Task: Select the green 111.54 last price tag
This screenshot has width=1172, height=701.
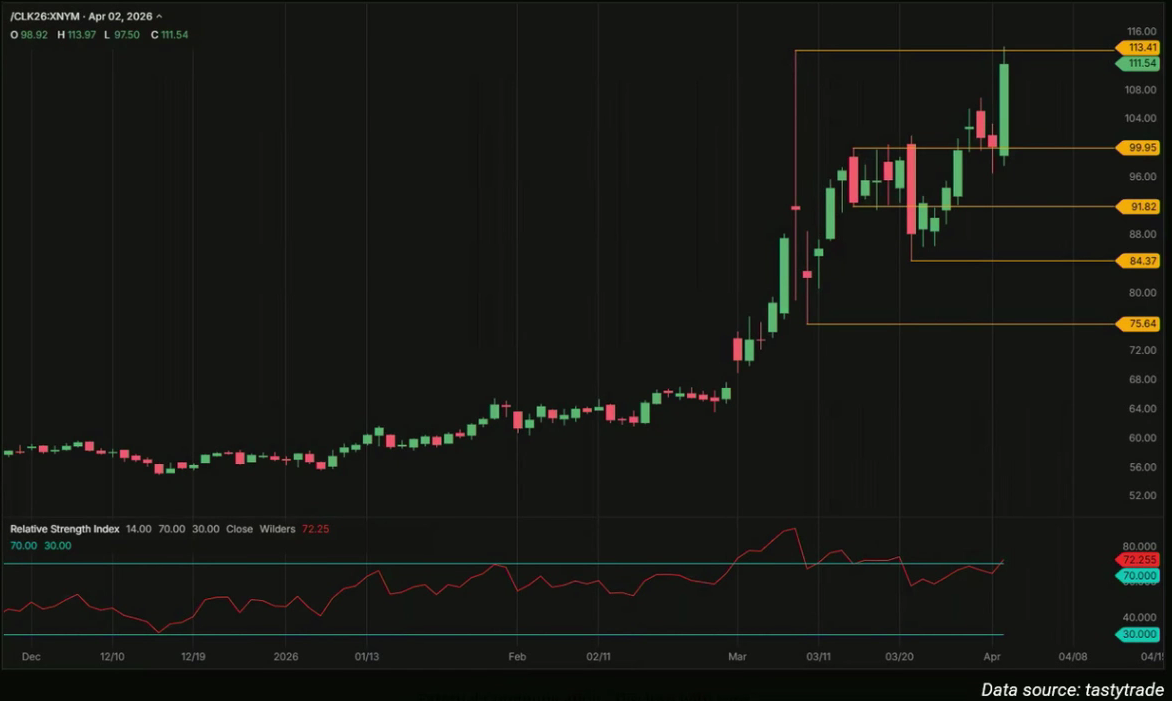Action: click(x=1138, y=64)
